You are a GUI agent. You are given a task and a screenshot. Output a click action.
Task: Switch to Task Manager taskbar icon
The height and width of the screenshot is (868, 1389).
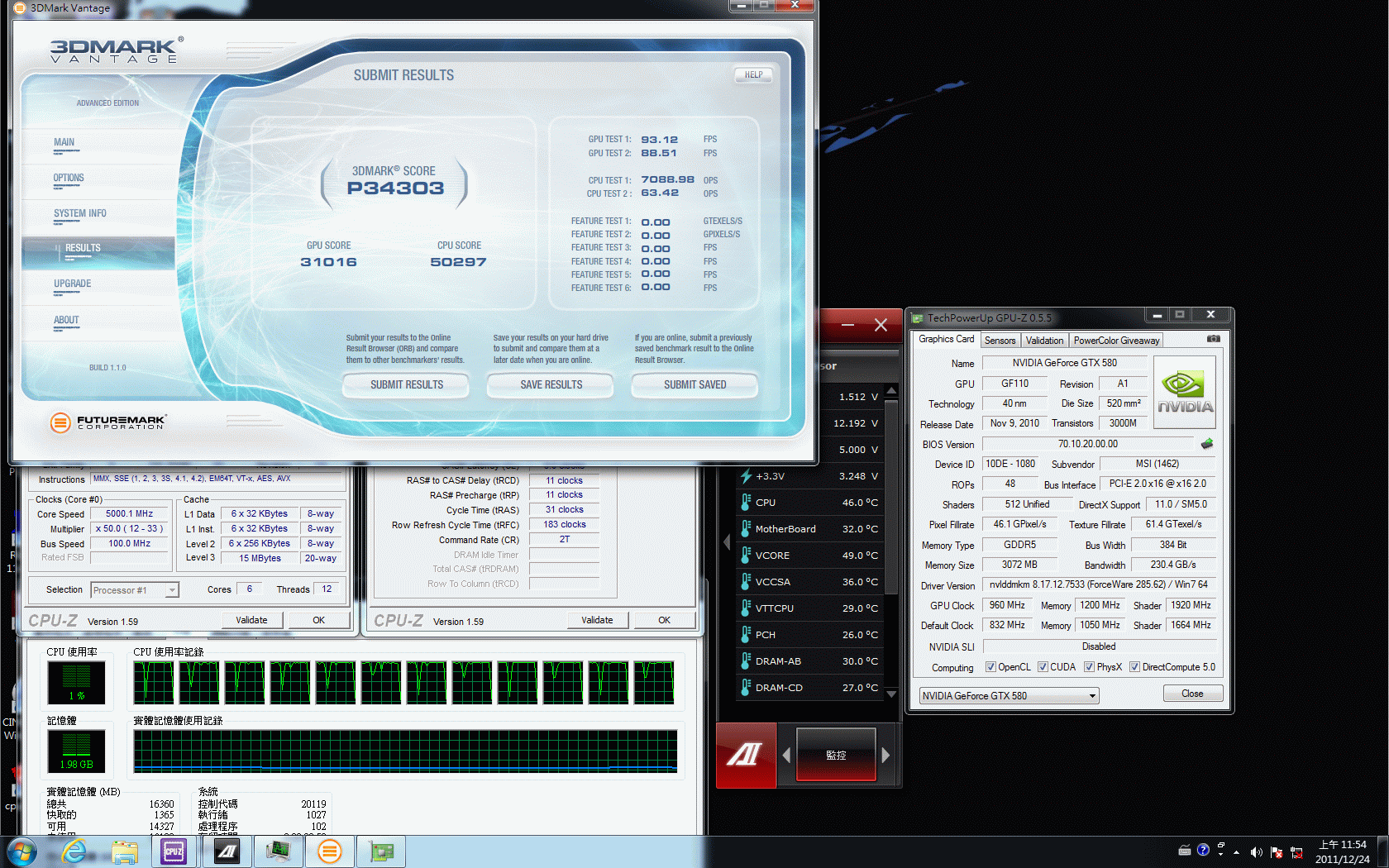278,851
